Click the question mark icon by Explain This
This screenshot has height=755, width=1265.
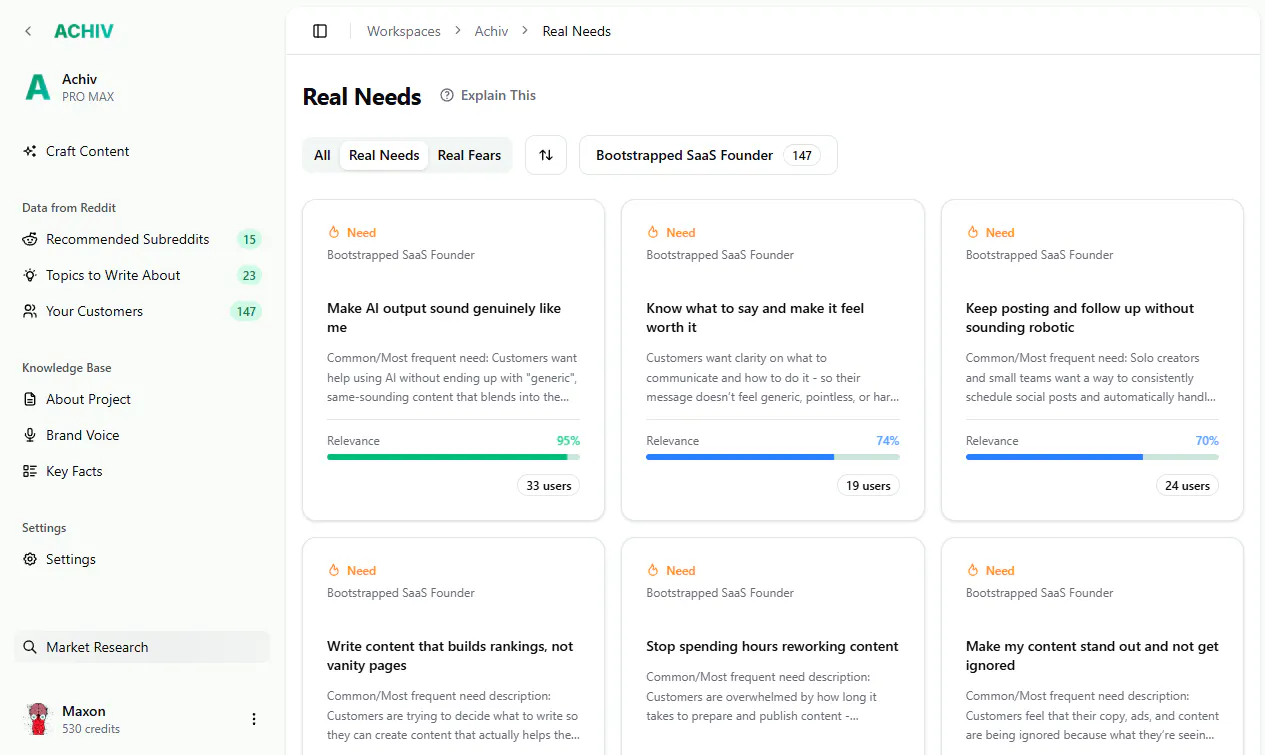point(447,95)
